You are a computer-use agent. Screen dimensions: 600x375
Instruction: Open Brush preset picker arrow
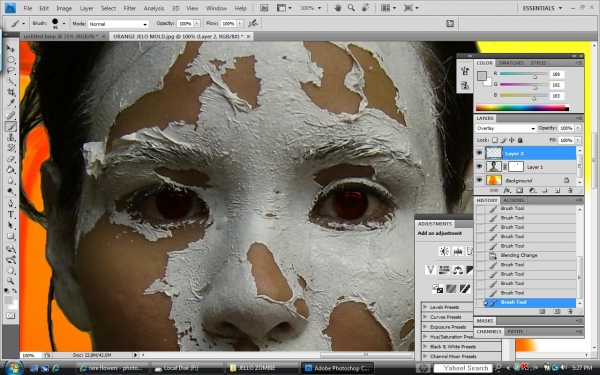(64, 24)
